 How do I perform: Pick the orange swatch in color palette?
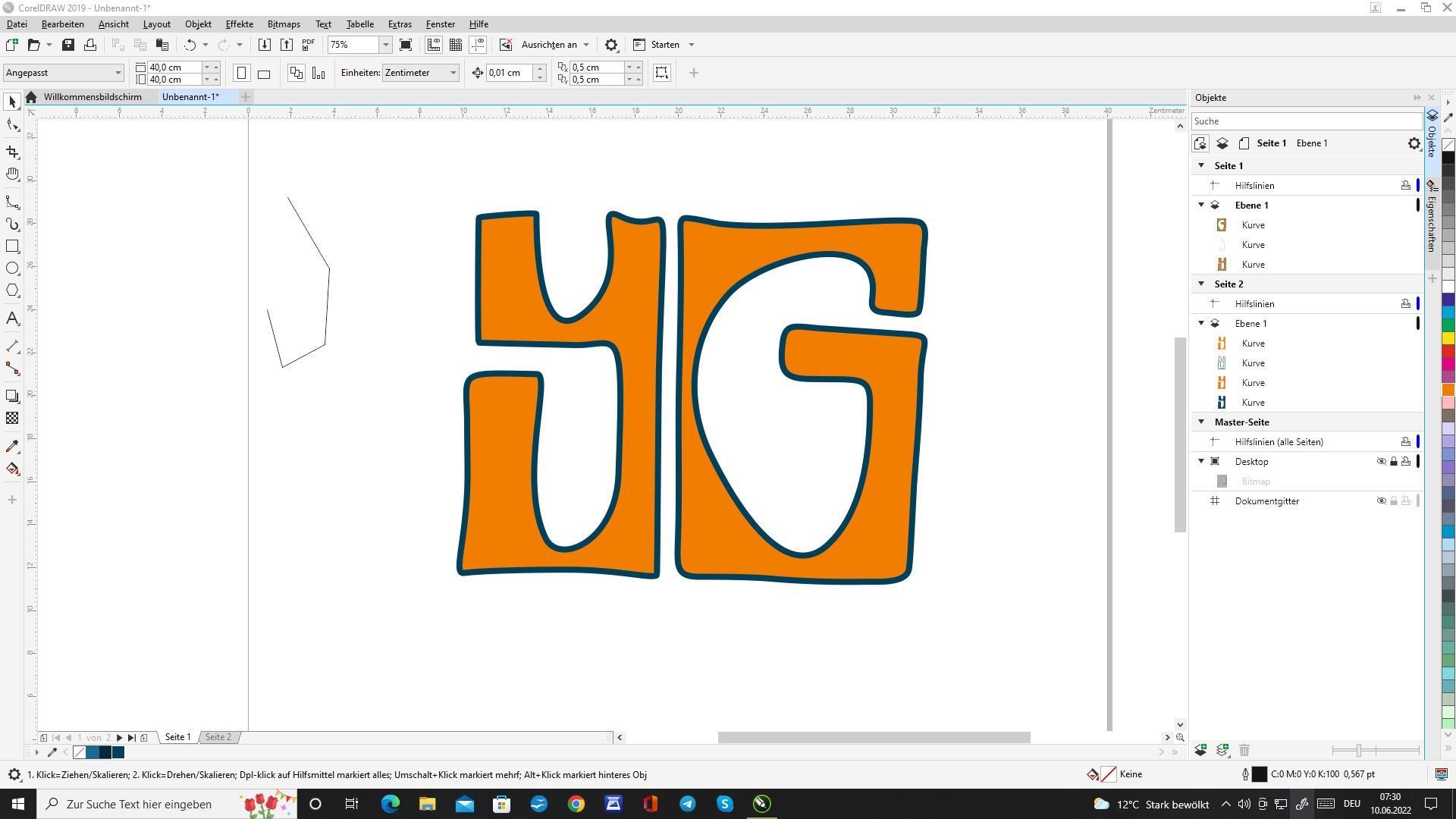tap(1448, 390)
